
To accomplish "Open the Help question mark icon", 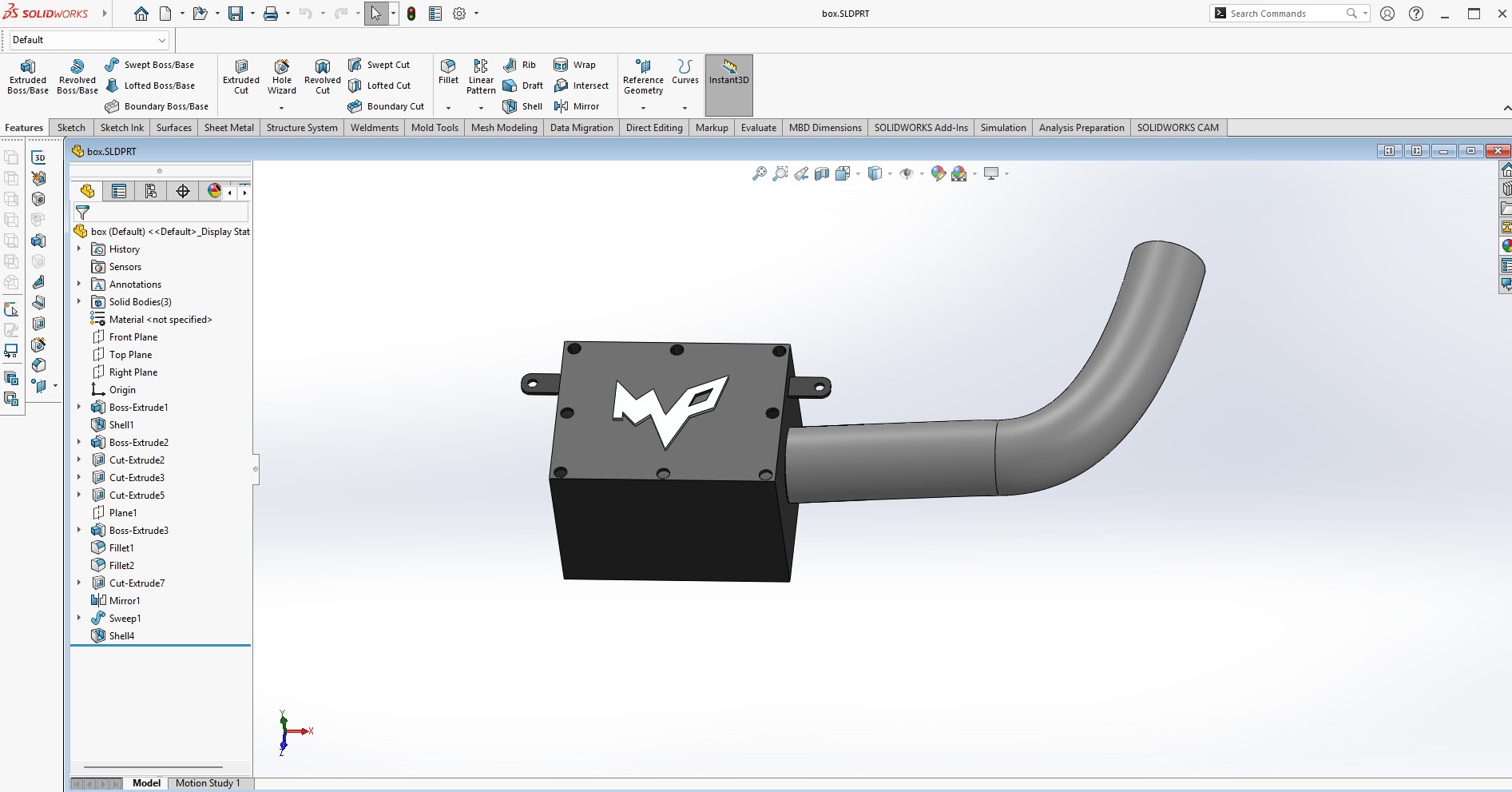I will (1416, 14).
